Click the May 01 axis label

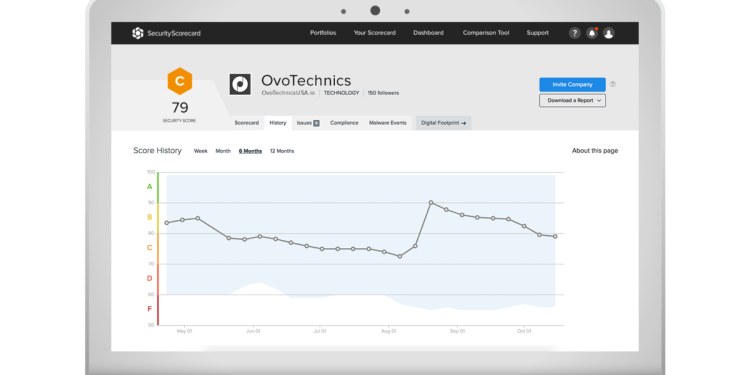pos(184,331)
